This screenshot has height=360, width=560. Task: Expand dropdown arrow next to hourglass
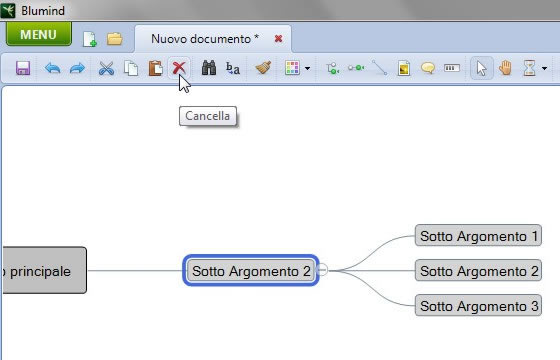click(544, 68)
